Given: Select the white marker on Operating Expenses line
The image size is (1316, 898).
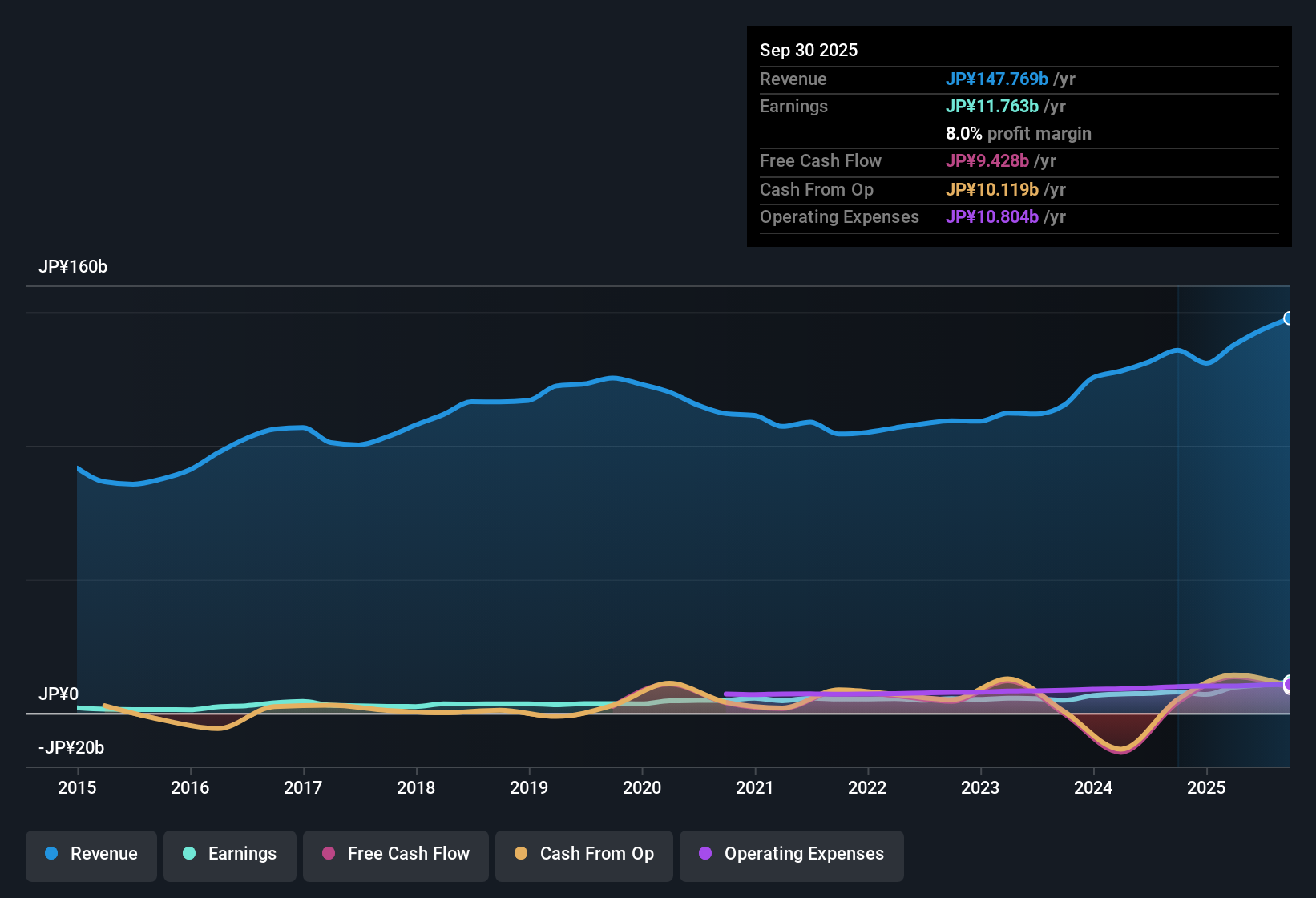Looking at the screenshot, I should click(x=1289, y=686).
